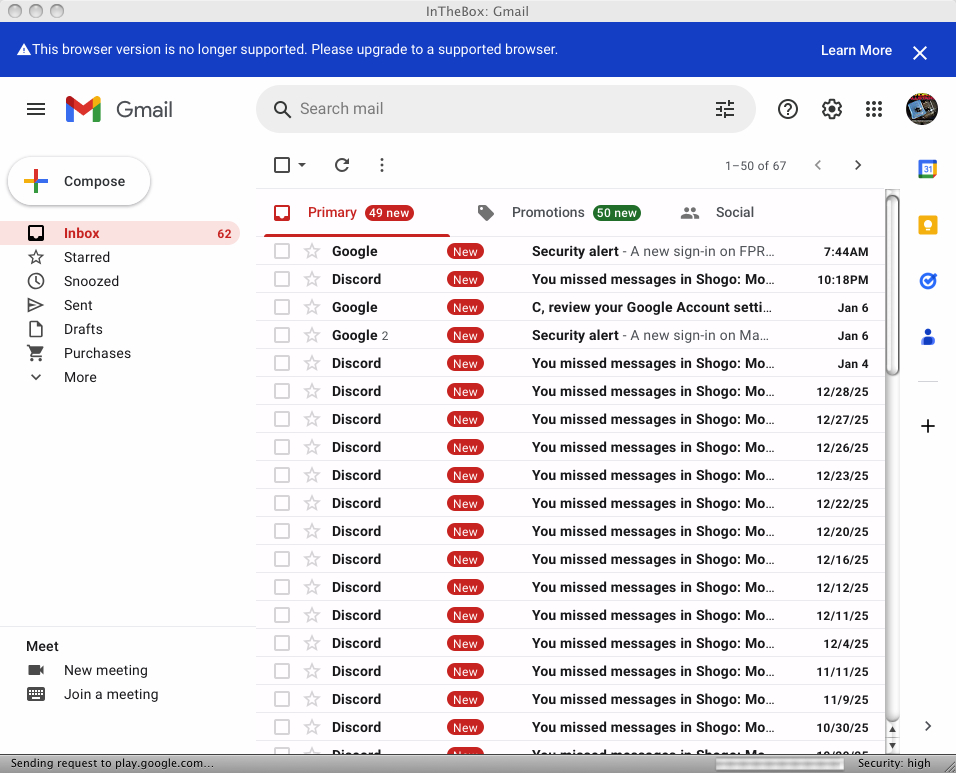Switch to the Promotions tab
956x773 pixels.
point(548,212)
